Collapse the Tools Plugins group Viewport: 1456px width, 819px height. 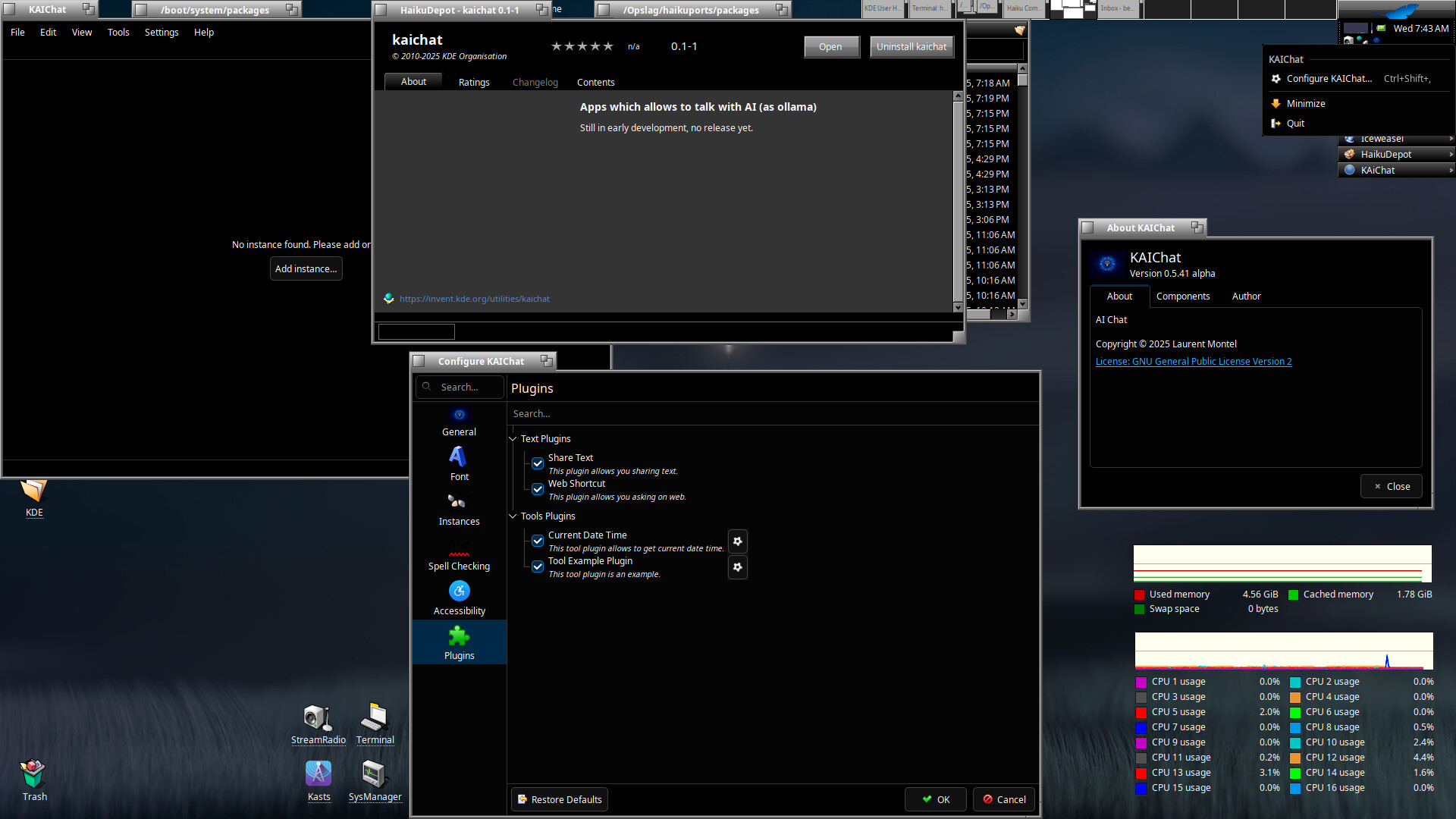tap(513, 516)
